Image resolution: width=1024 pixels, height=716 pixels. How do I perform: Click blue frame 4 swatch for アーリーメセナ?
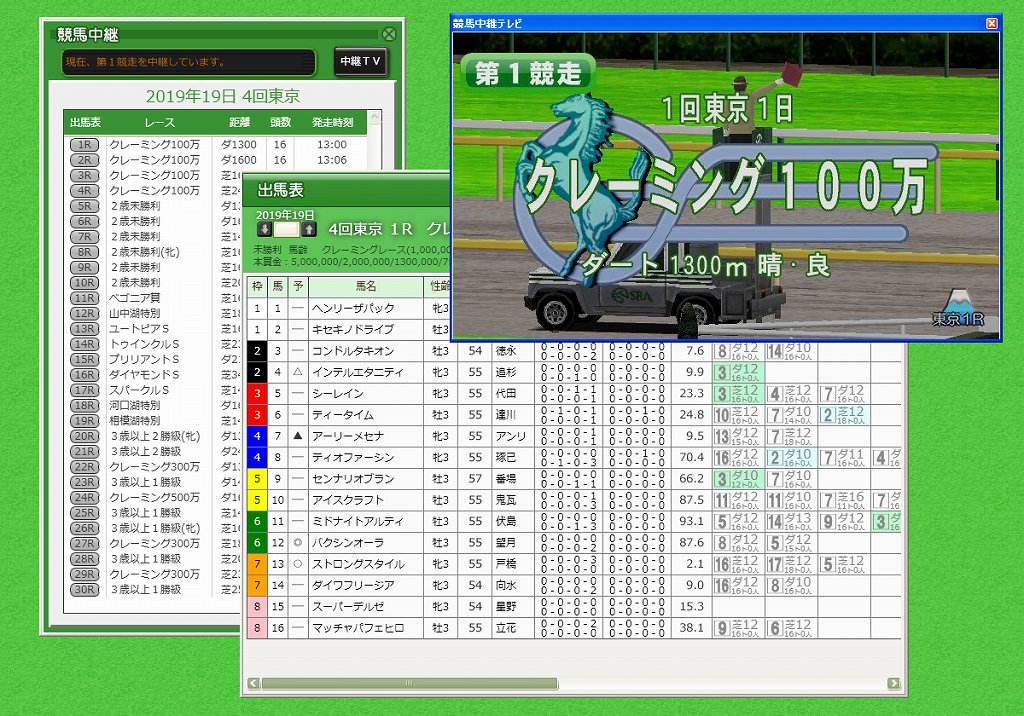(257, 436)
